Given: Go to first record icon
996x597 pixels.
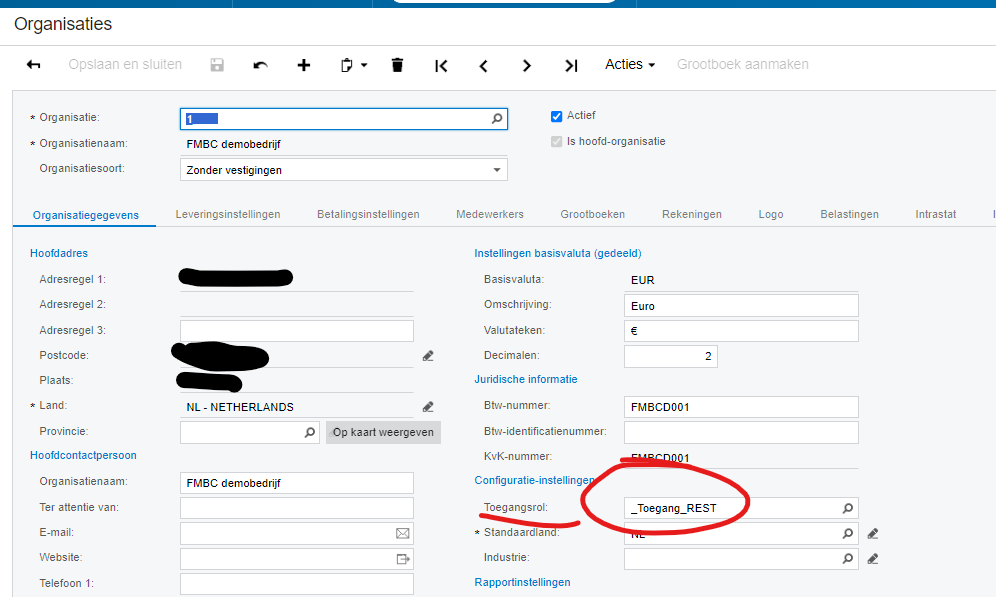Looking at the screenshot, I should coord(441,65).
